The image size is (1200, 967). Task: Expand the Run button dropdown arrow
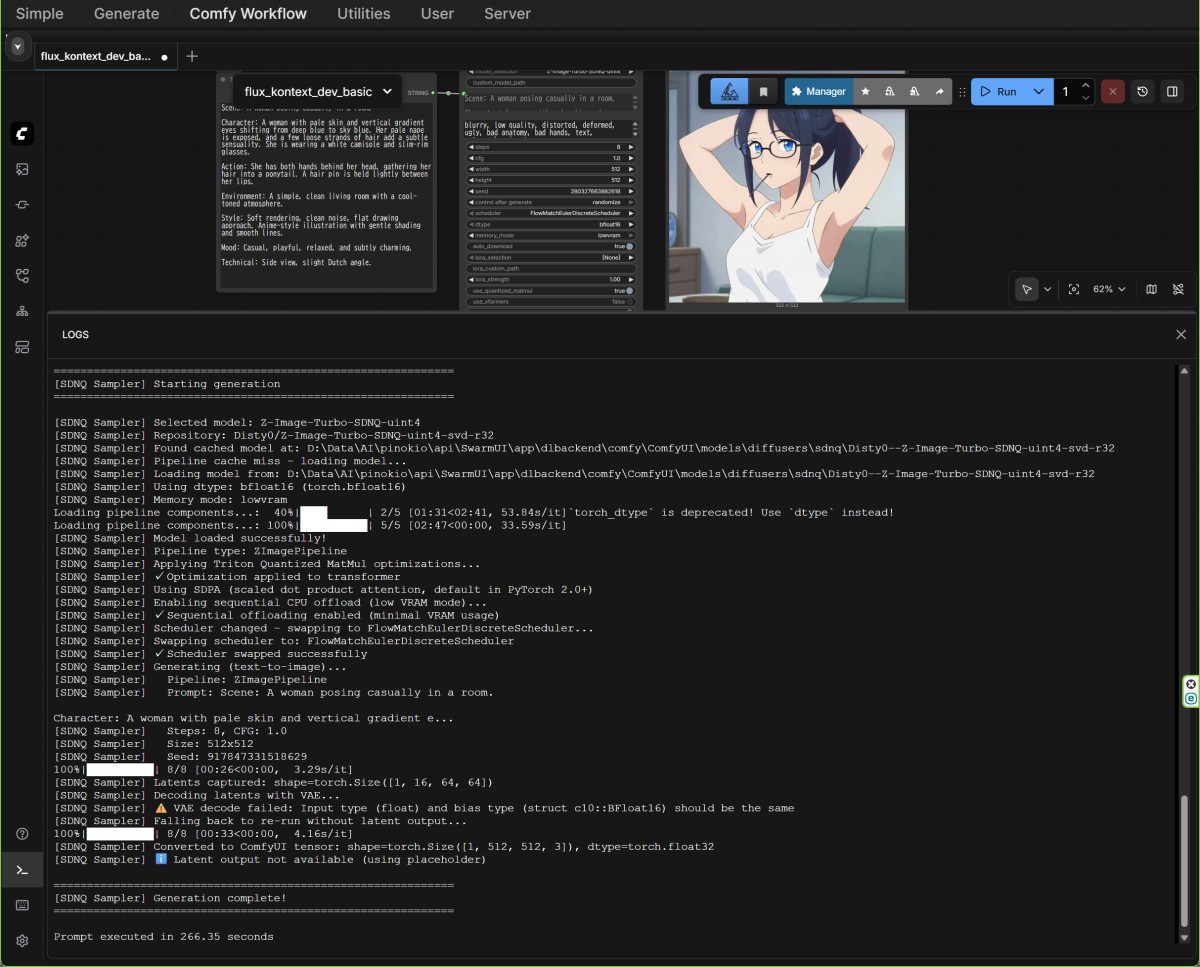point(1039,92)
